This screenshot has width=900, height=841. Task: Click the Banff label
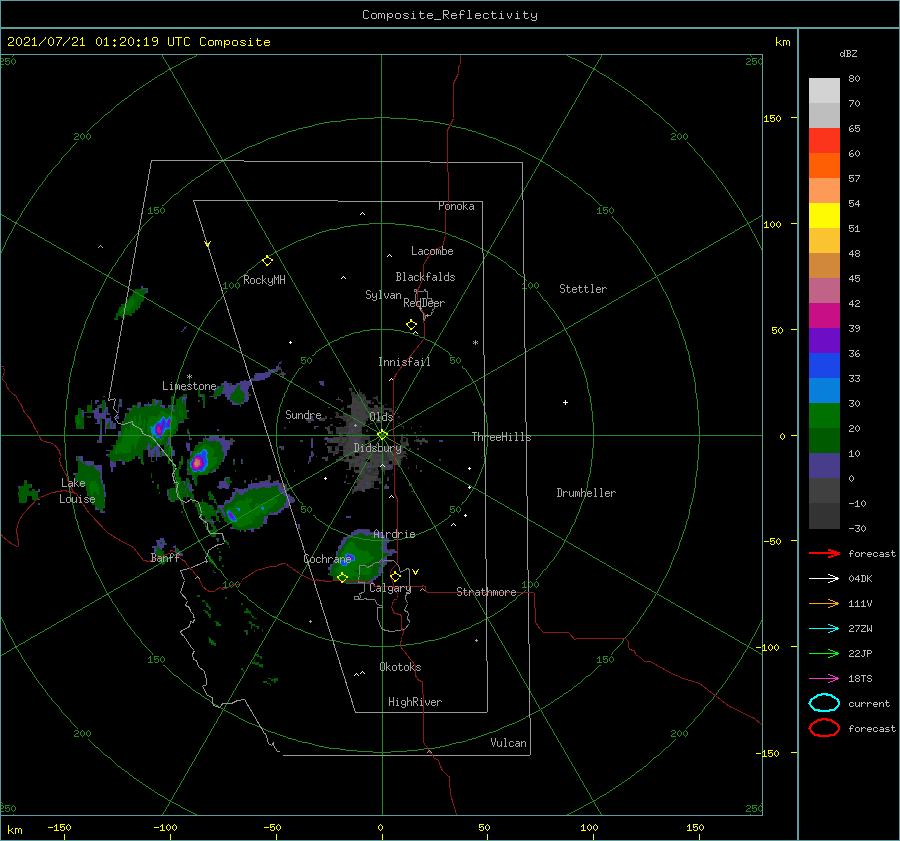click(x=165, y=558)
